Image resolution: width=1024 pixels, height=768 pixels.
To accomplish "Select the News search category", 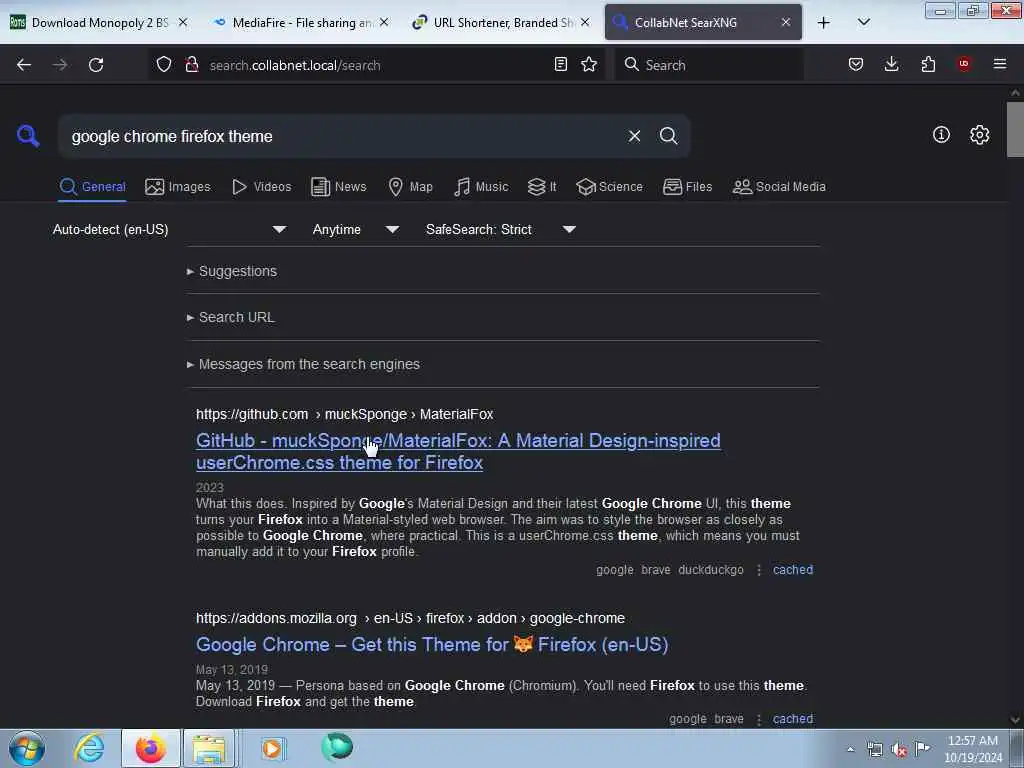I will [x=338, y=187].
